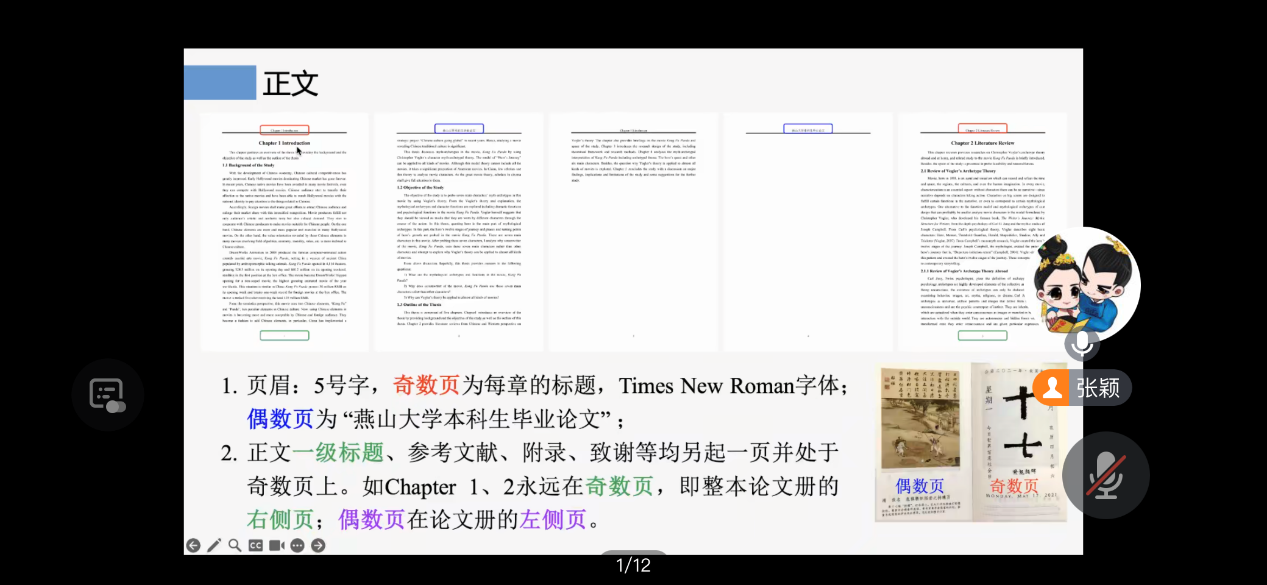Click presenter's microphone status icon

point(1081,344)
